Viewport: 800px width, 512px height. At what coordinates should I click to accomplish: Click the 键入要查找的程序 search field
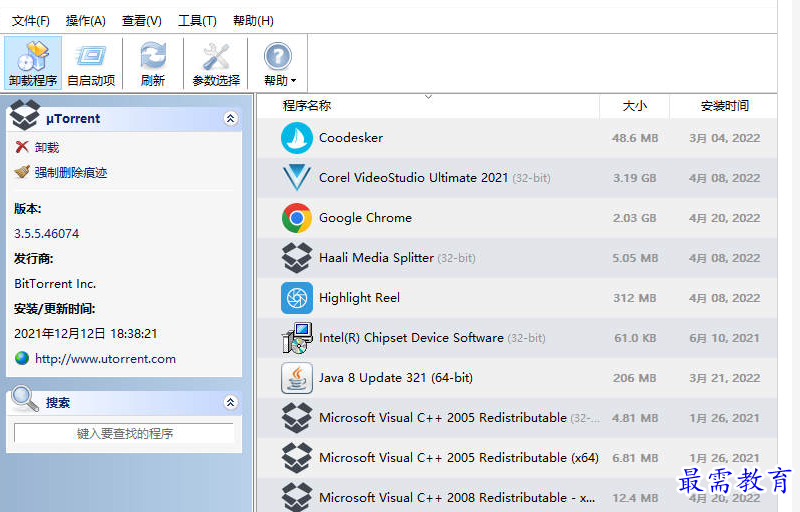pyautogui.click(x=124, y=433)
